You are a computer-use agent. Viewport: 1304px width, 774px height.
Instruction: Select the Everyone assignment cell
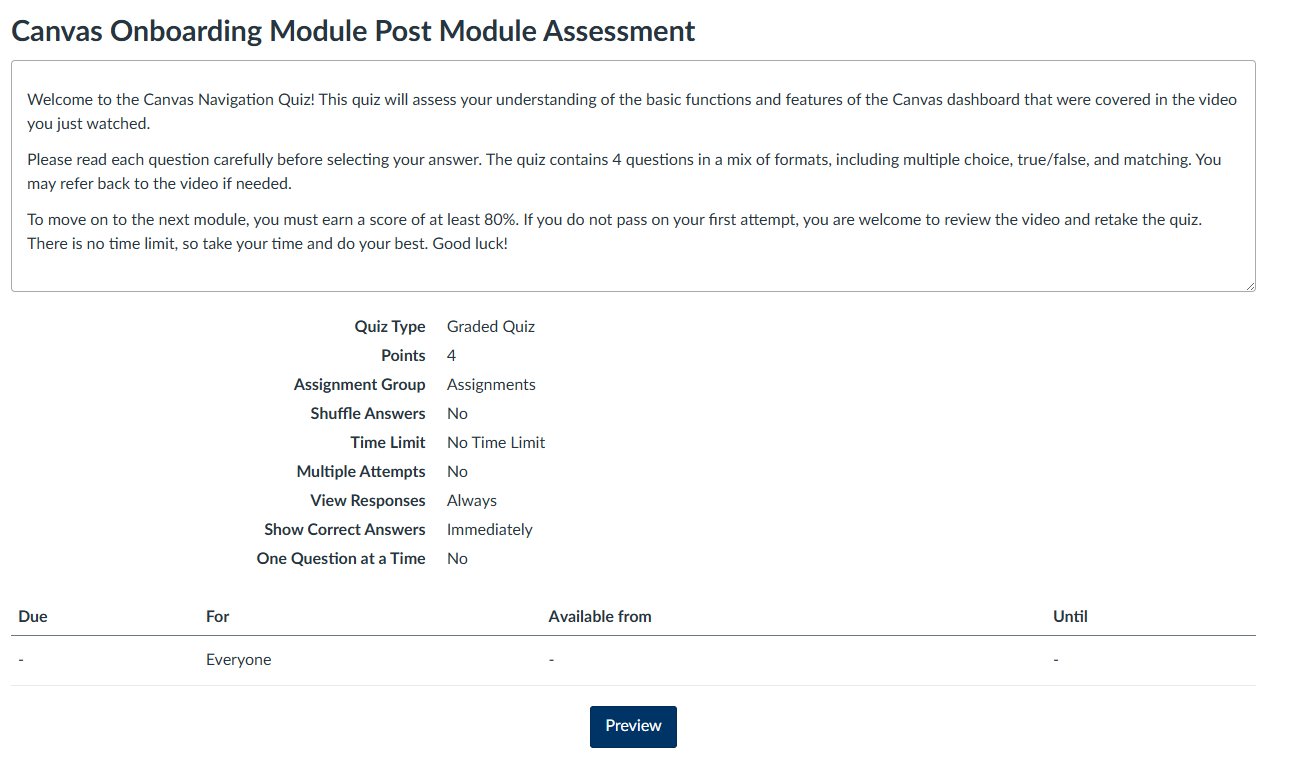[238, 659]
